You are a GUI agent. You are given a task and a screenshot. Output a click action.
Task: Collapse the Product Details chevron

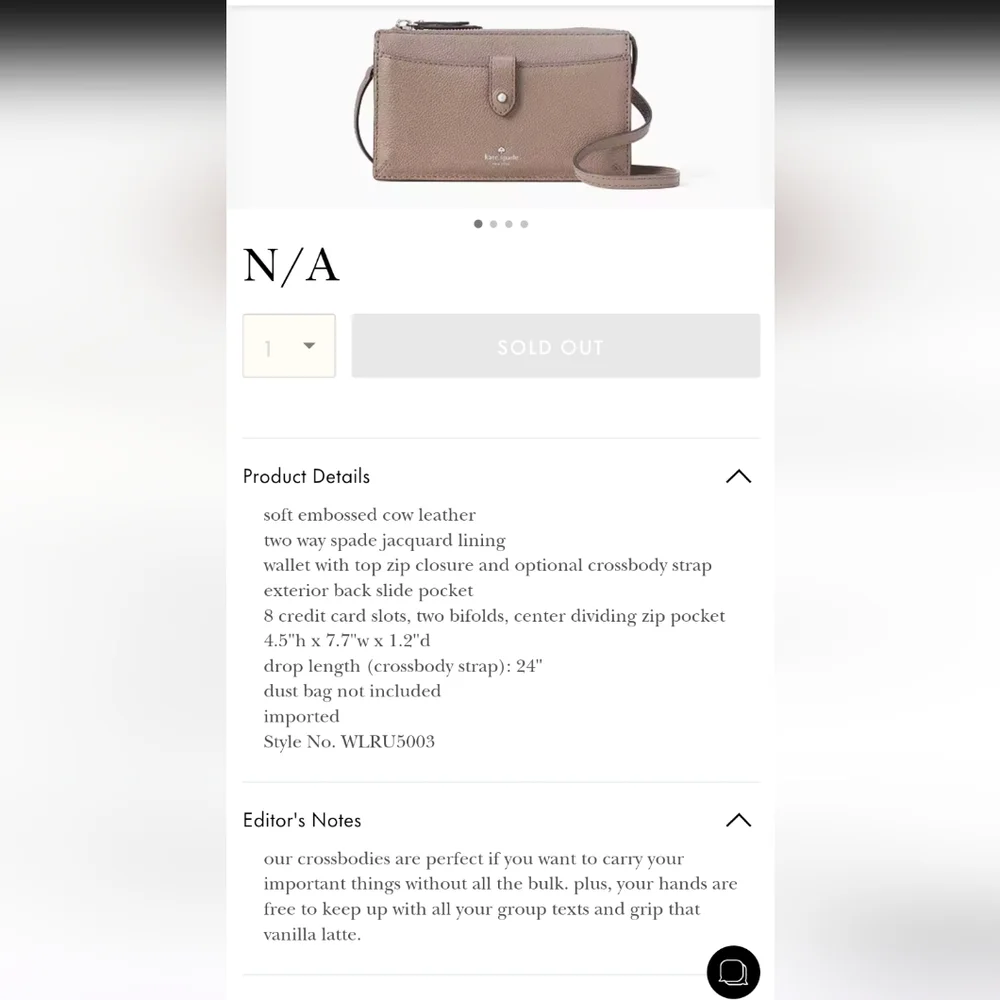tap(739, 476)
